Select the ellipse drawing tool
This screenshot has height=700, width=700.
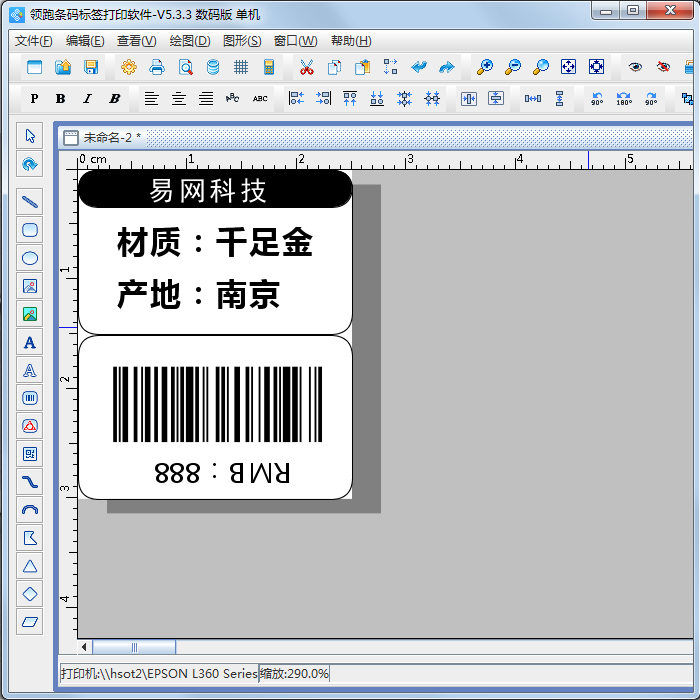coord(30,258)
